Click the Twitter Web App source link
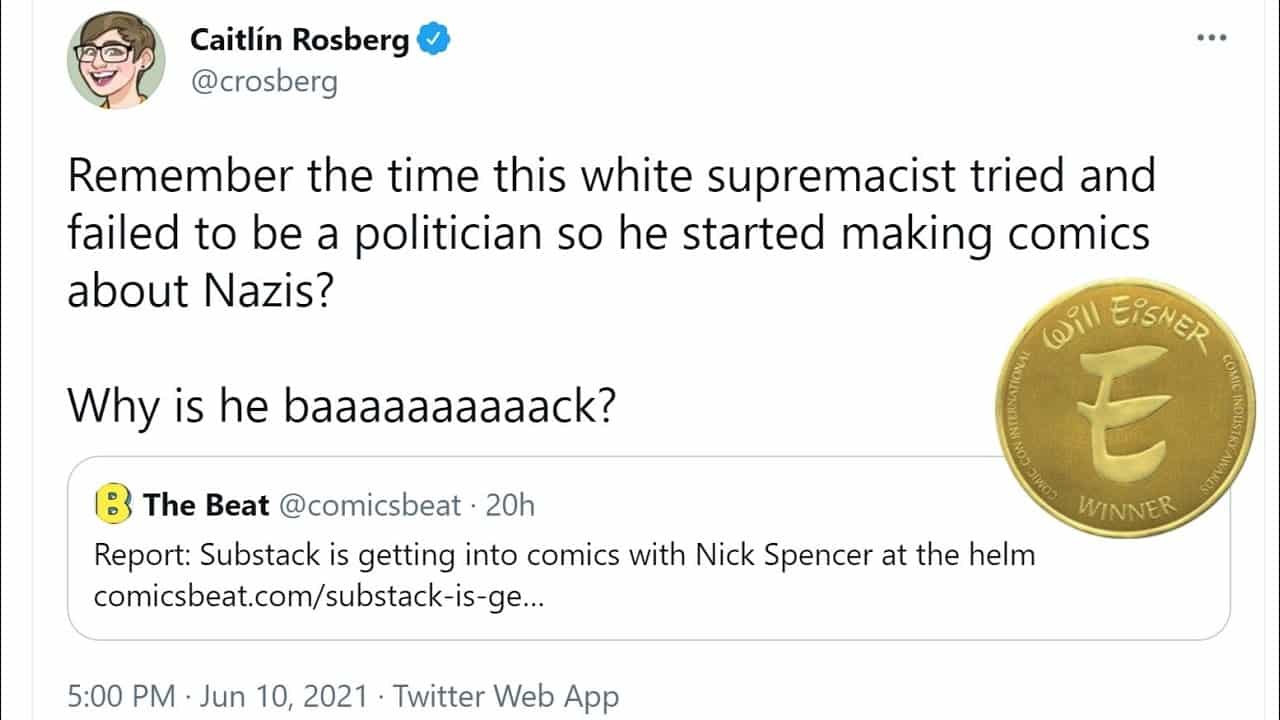 click(506, 697)
